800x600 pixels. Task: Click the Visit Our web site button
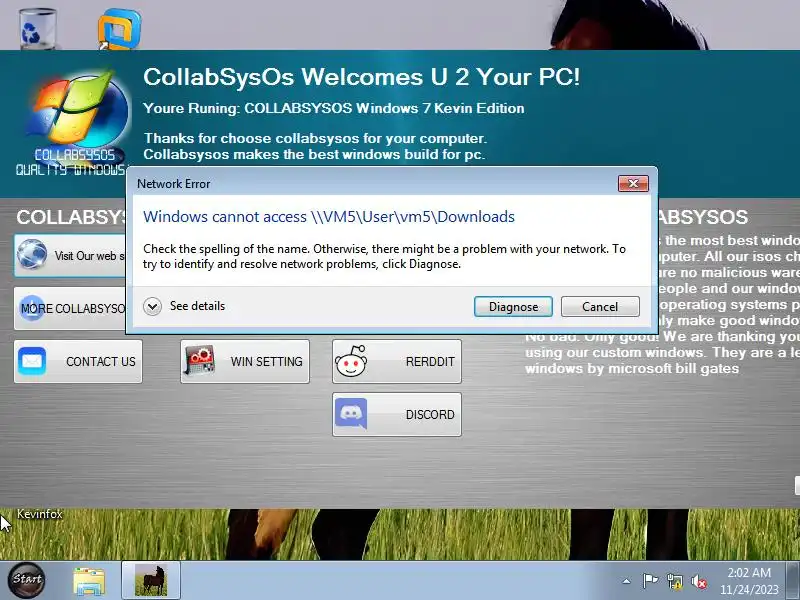coord(70,255)
